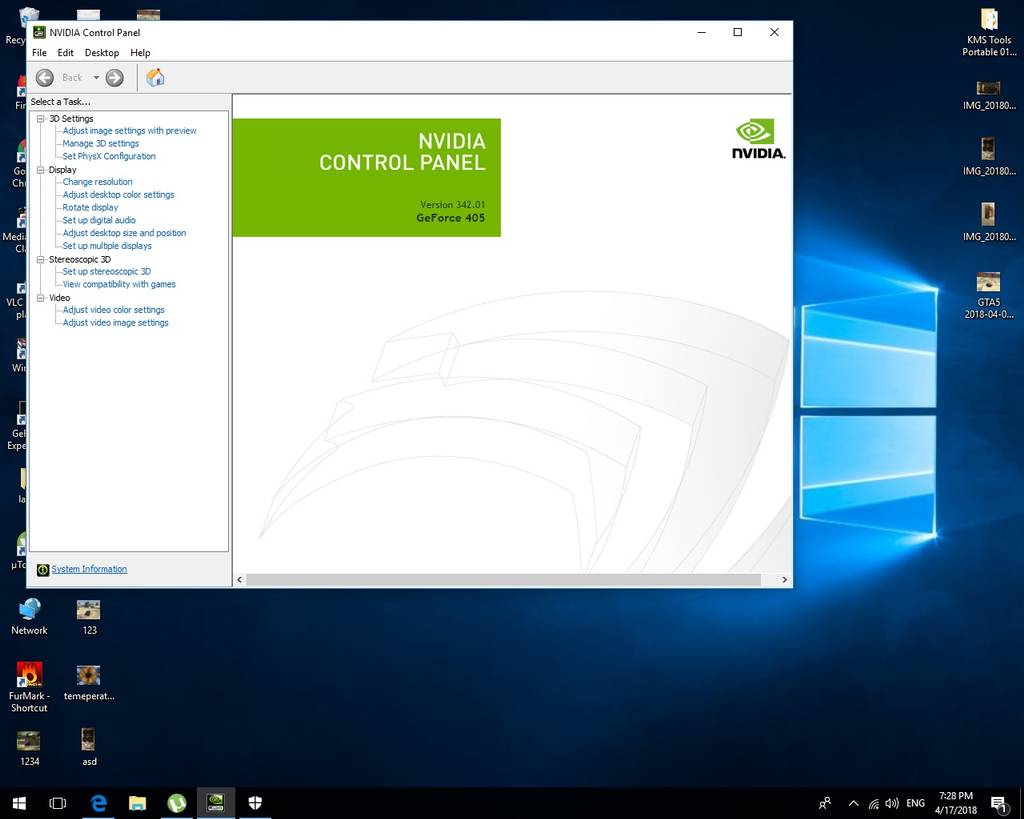Open Windows Defender shield on taskbar
Screen dimensions: 1024x819
255,803
